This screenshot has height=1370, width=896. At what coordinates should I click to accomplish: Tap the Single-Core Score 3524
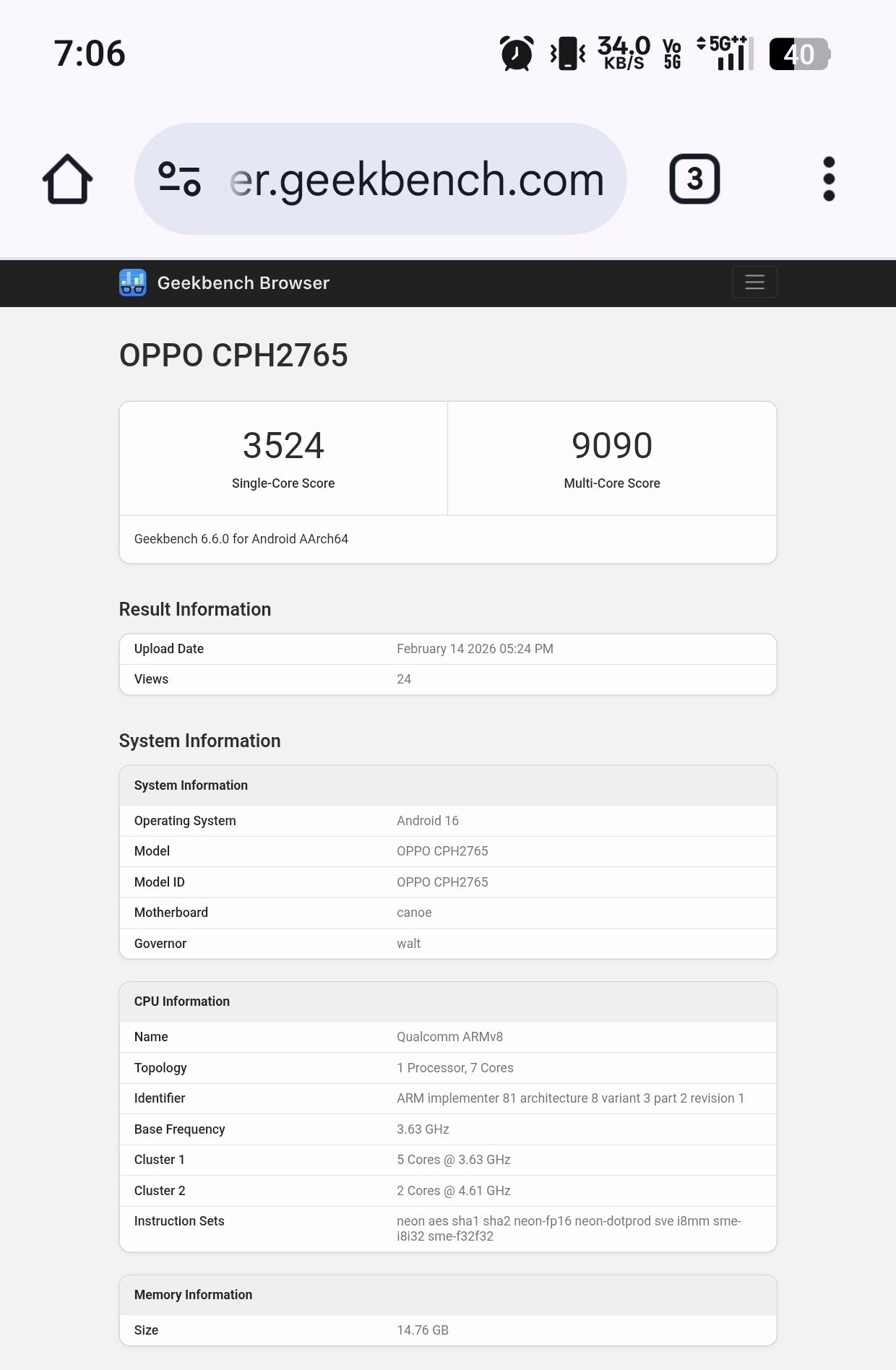[283, 445]
